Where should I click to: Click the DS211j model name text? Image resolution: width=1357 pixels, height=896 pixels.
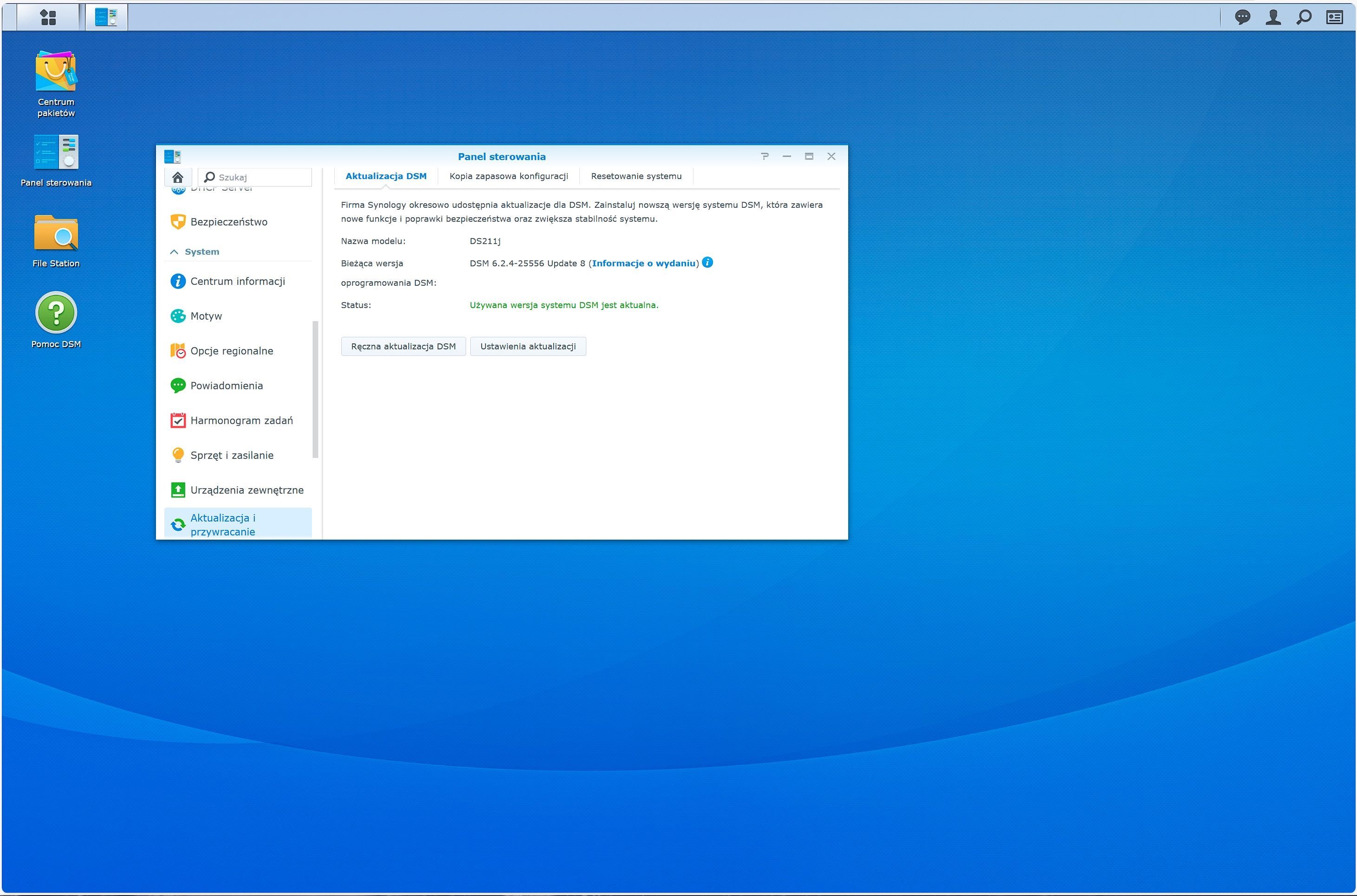point(485,241)
